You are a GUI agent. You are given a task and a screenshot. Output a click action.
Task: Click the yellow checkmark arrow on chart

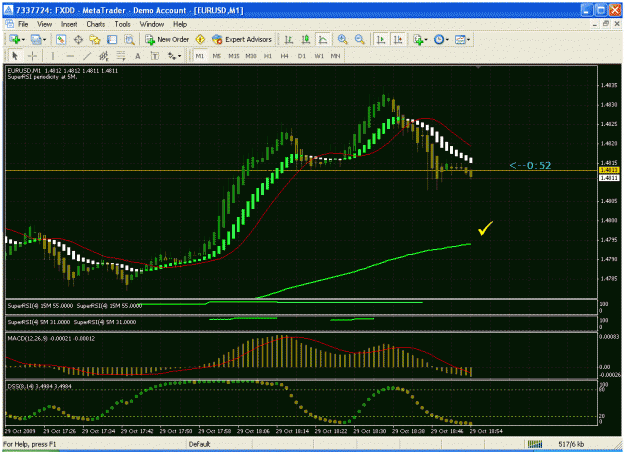[485, 228]
